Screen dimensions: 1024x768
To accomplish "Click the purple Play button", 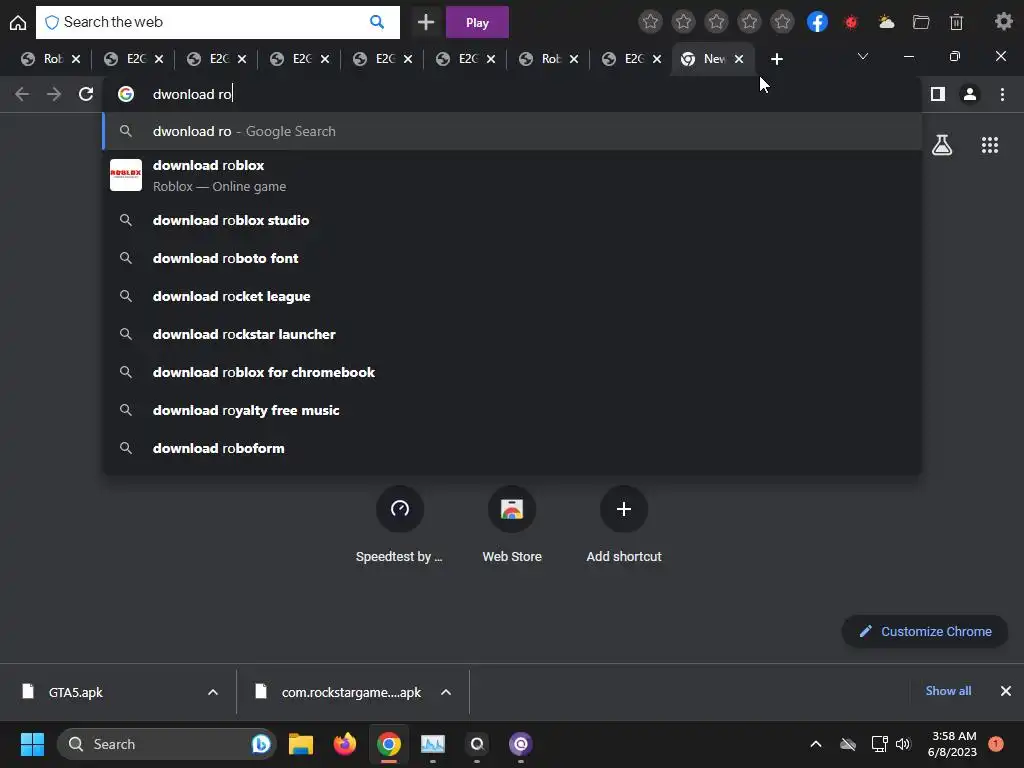I will coord(477,22).
